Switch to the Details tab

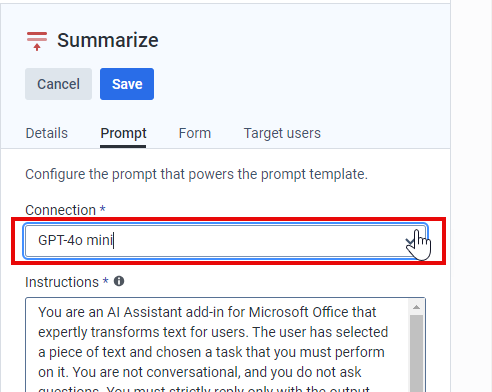coord(47,133)
